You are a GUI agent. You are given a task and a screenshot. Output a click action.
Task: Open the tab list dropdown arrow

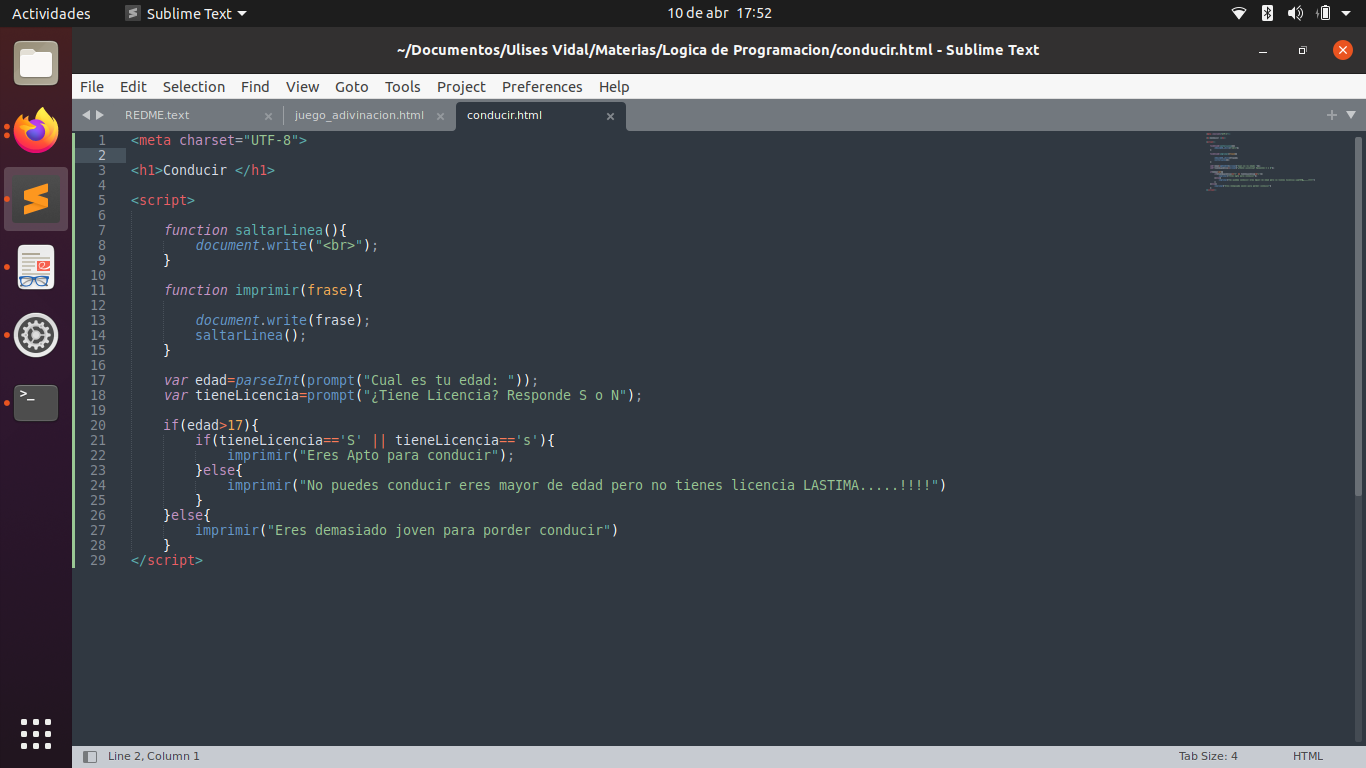point(1351,115)
